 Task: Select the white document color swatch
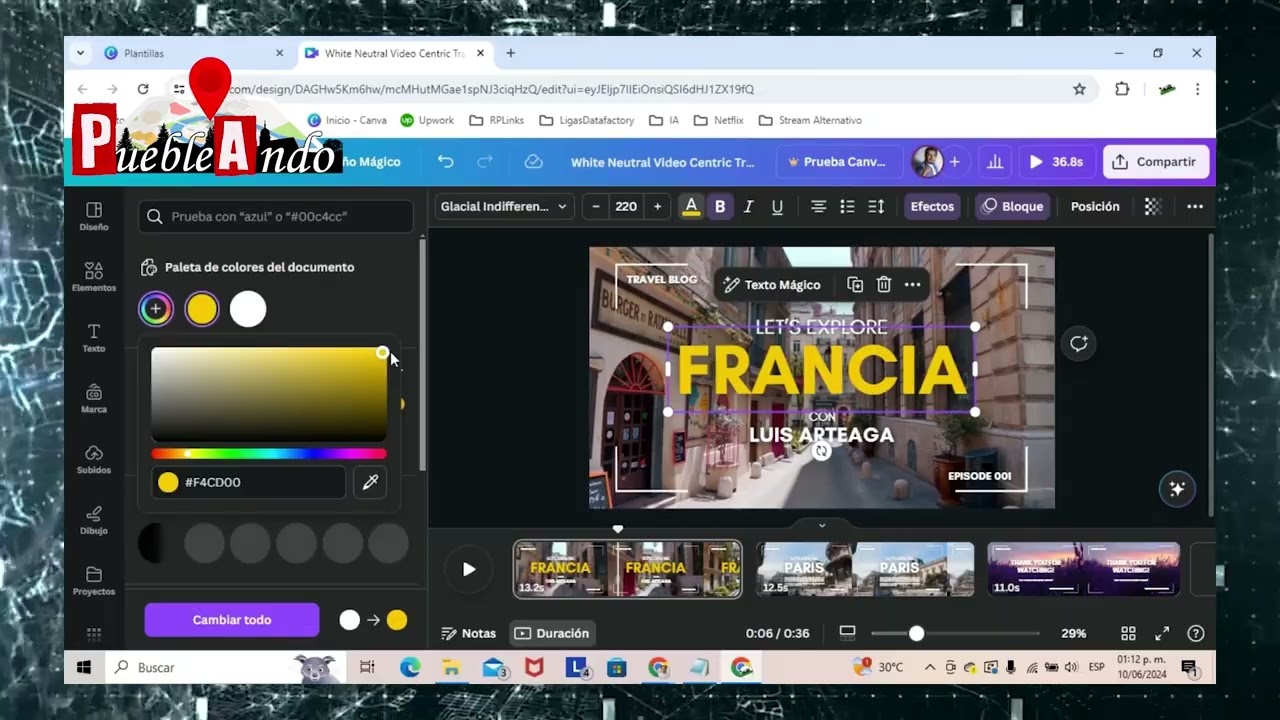(248, 309)
